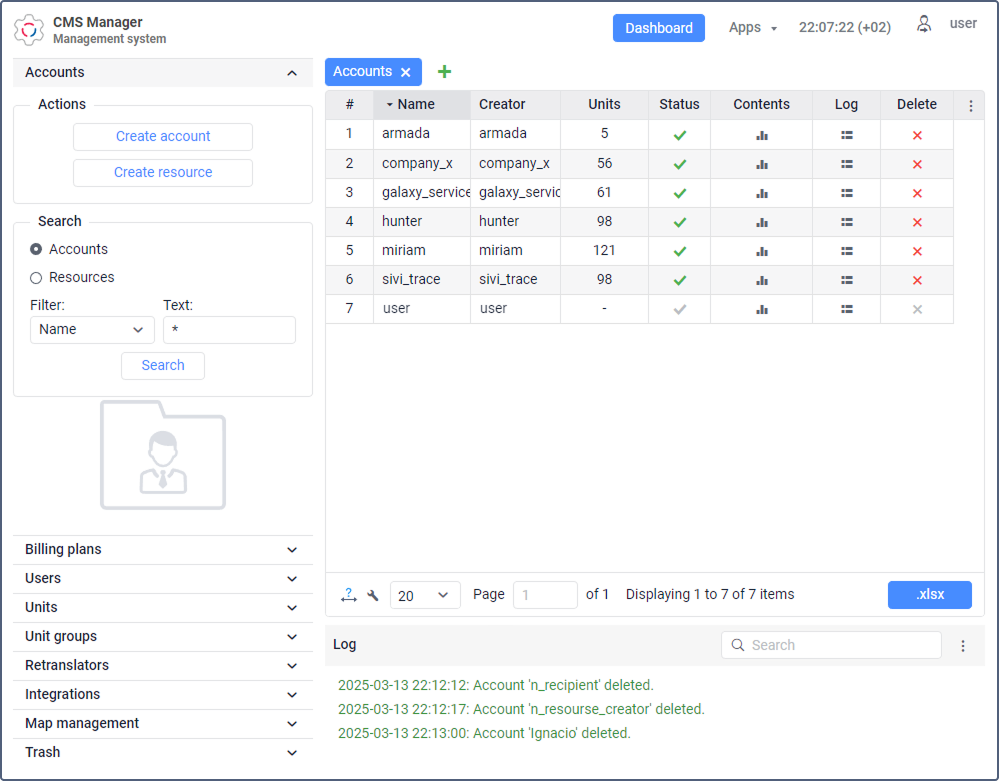This screenshot has height=781, width=999.
Task: Open contents chart icon for armada account
Action: click(761, 135)
